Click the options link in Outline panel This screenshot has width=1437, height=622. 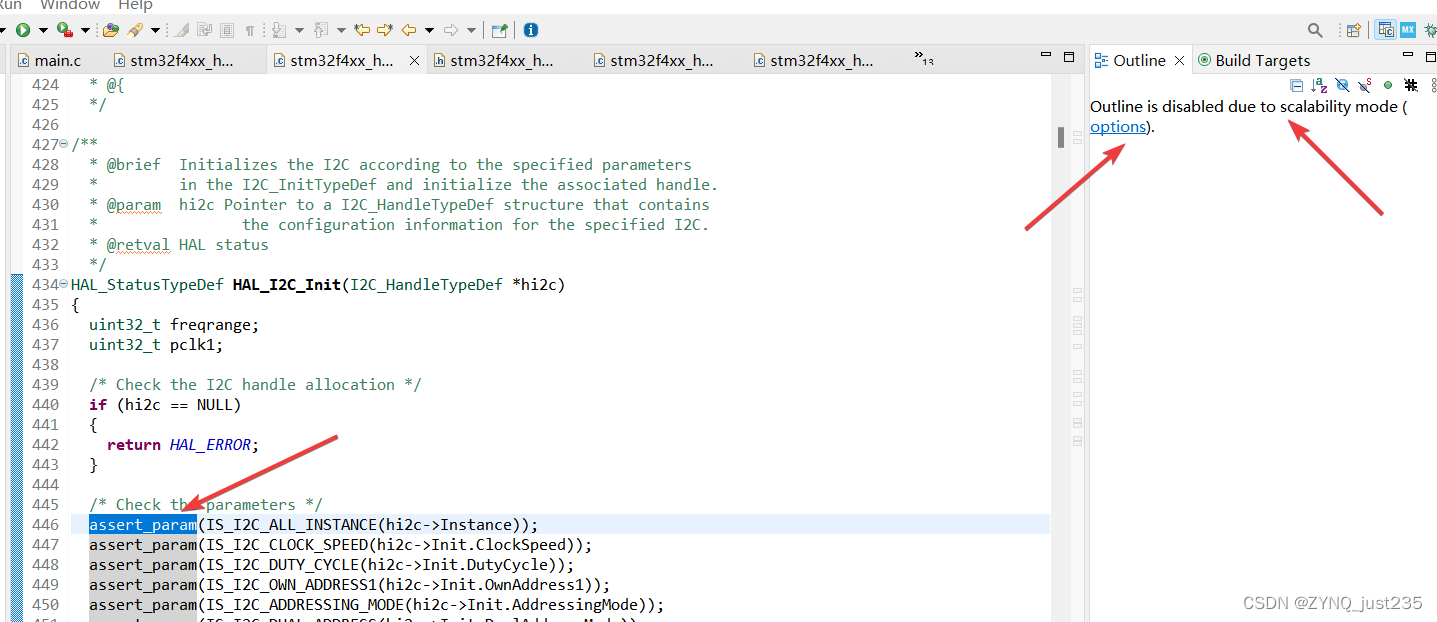coord(1117,127)
